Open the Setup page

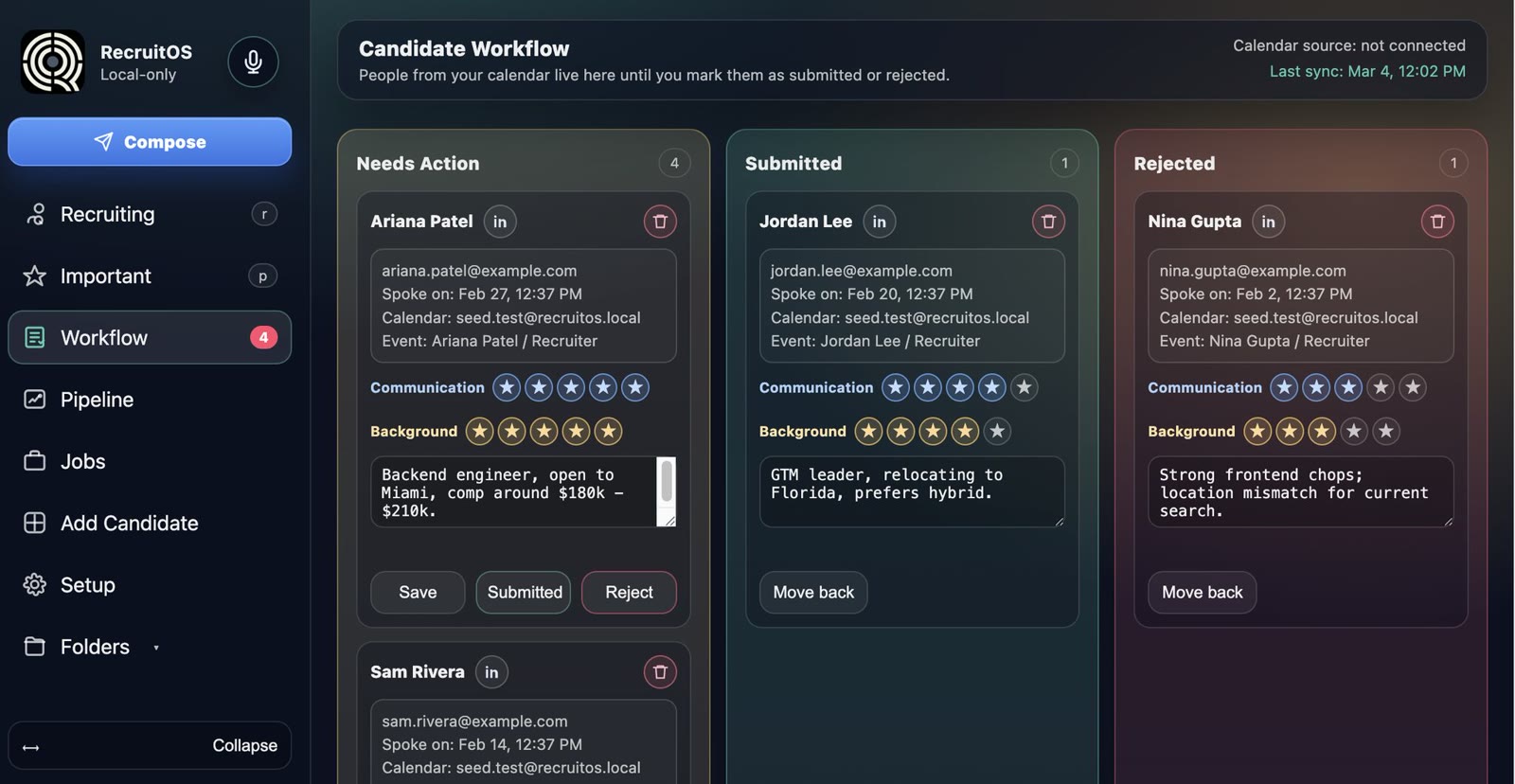click(150, 585)
